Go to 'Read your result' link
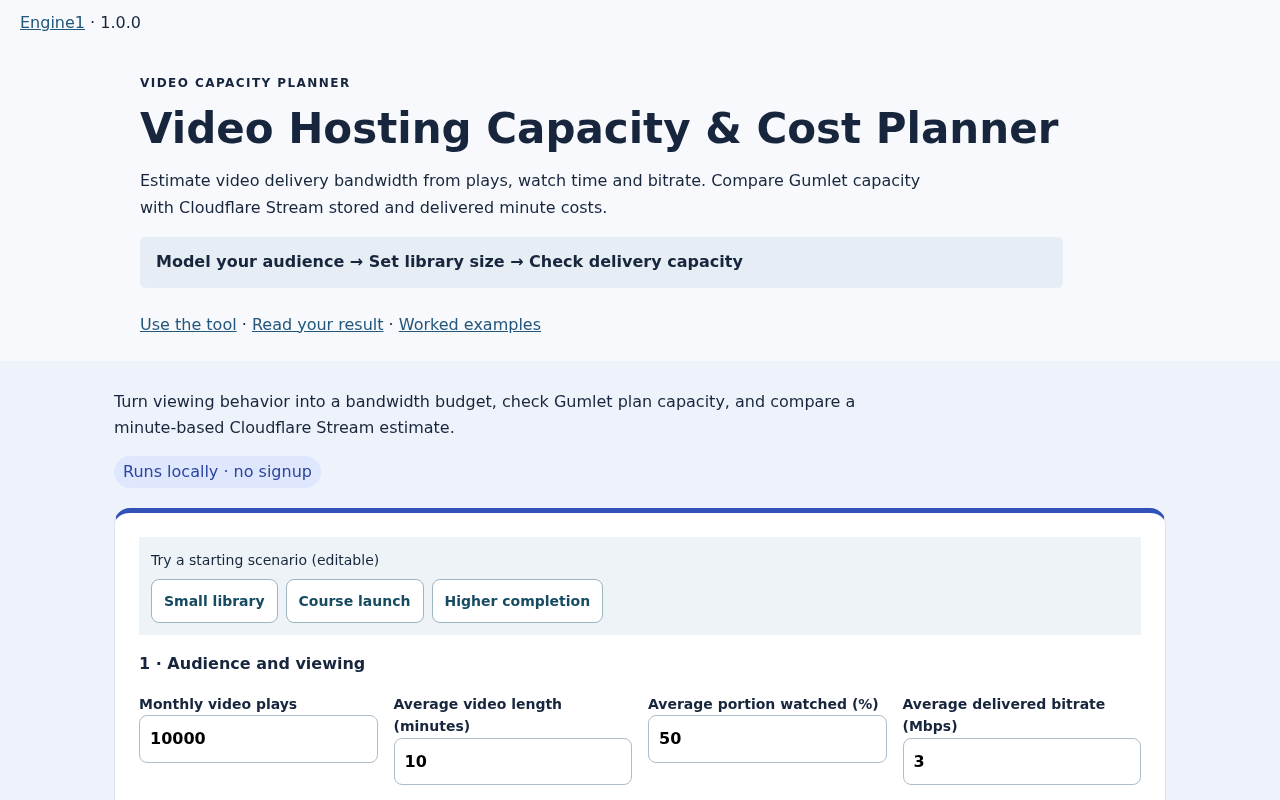Image resolution: width=1280 pixels, height=800 pixels. [x=317, y=324]
